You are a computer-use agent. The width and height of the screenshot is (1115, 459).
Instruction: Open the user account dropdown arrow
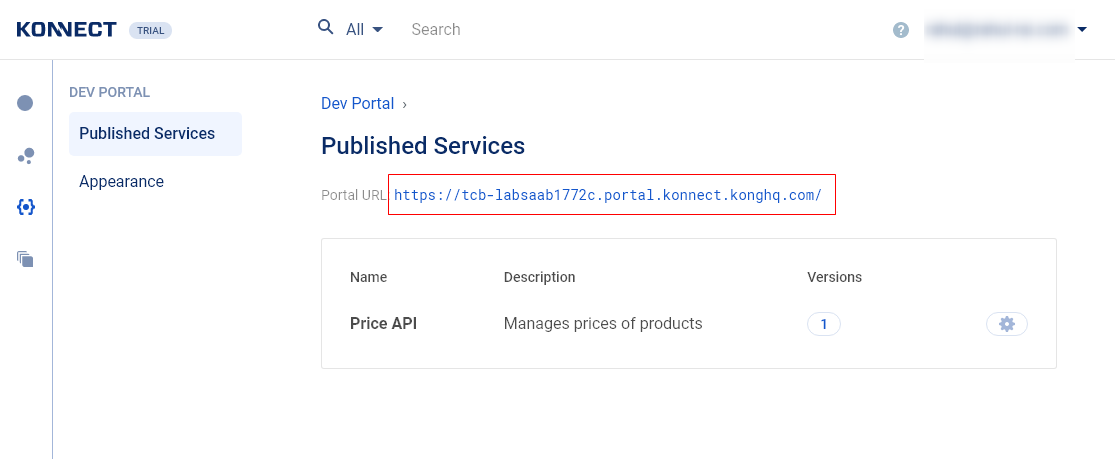(1082, 30)
